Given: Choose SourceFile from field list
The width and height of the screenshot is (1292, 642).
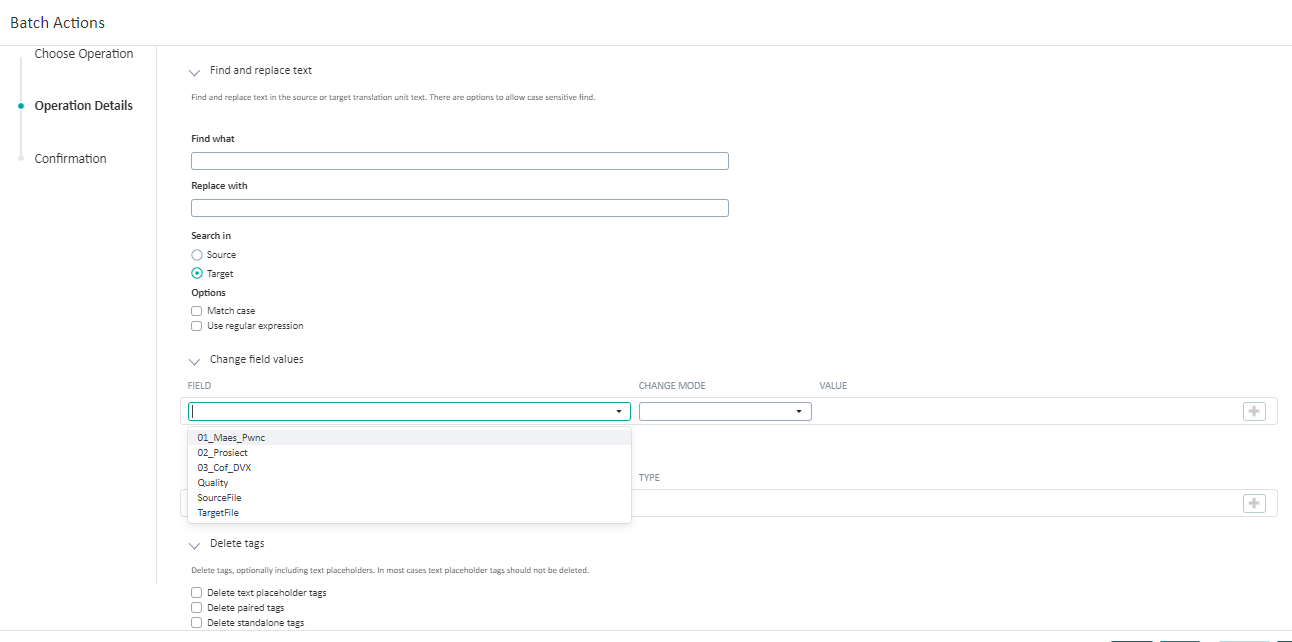Looking at the screenshot, I should [410, 497].
